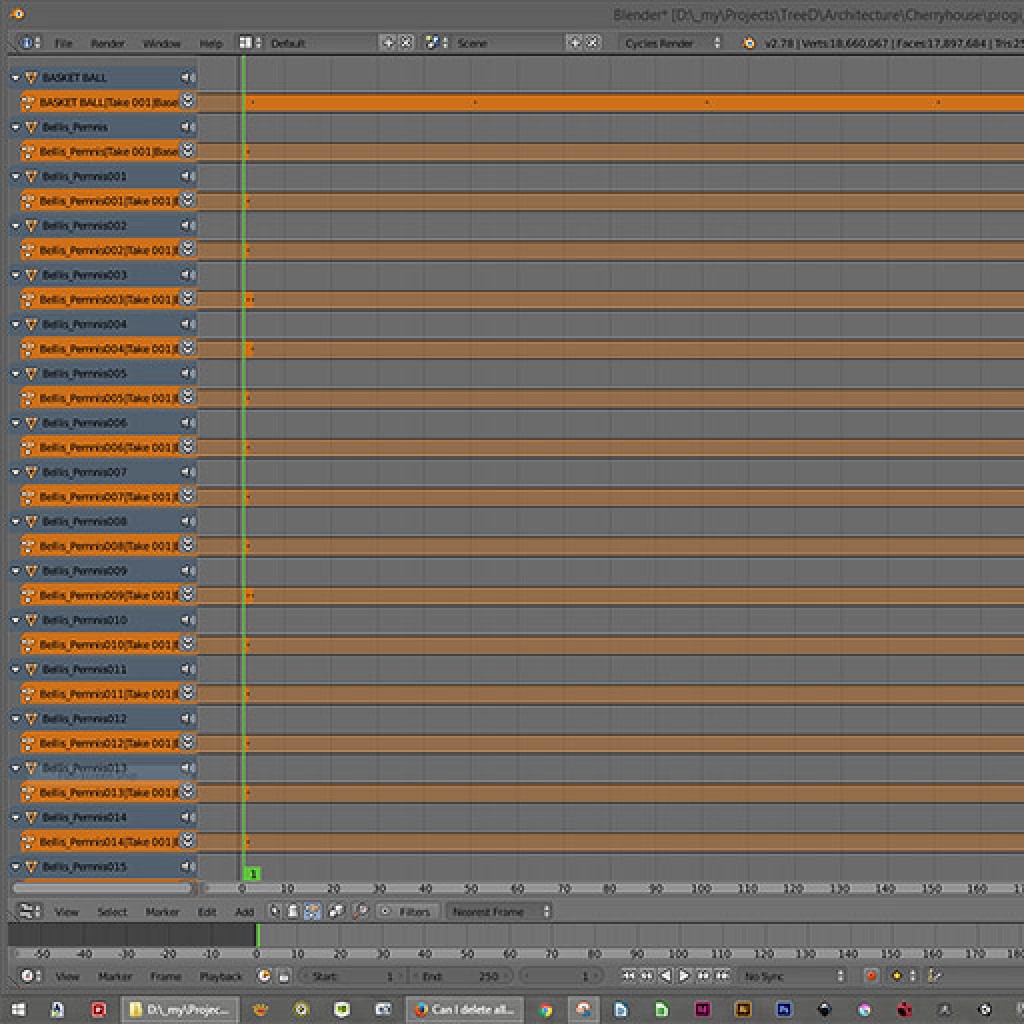Click the record button in timeline
The image size is (1024, 1024).
pos(870,976)
